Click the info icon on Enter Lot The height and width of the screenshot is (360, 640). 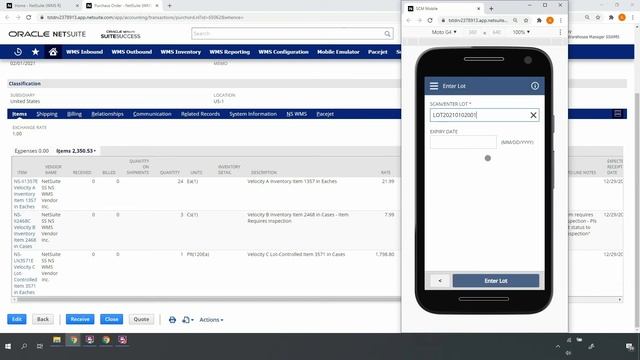point(535,86)
